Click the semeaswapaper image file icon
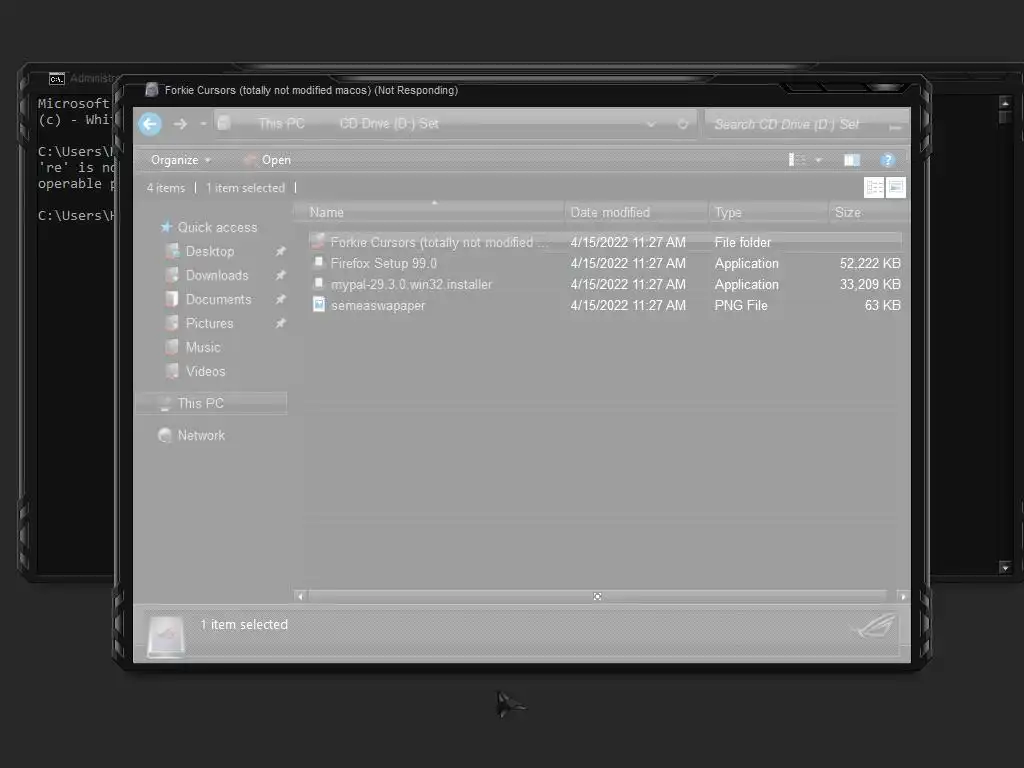This screenshot has height=768, width=1024. coord(319,304)
